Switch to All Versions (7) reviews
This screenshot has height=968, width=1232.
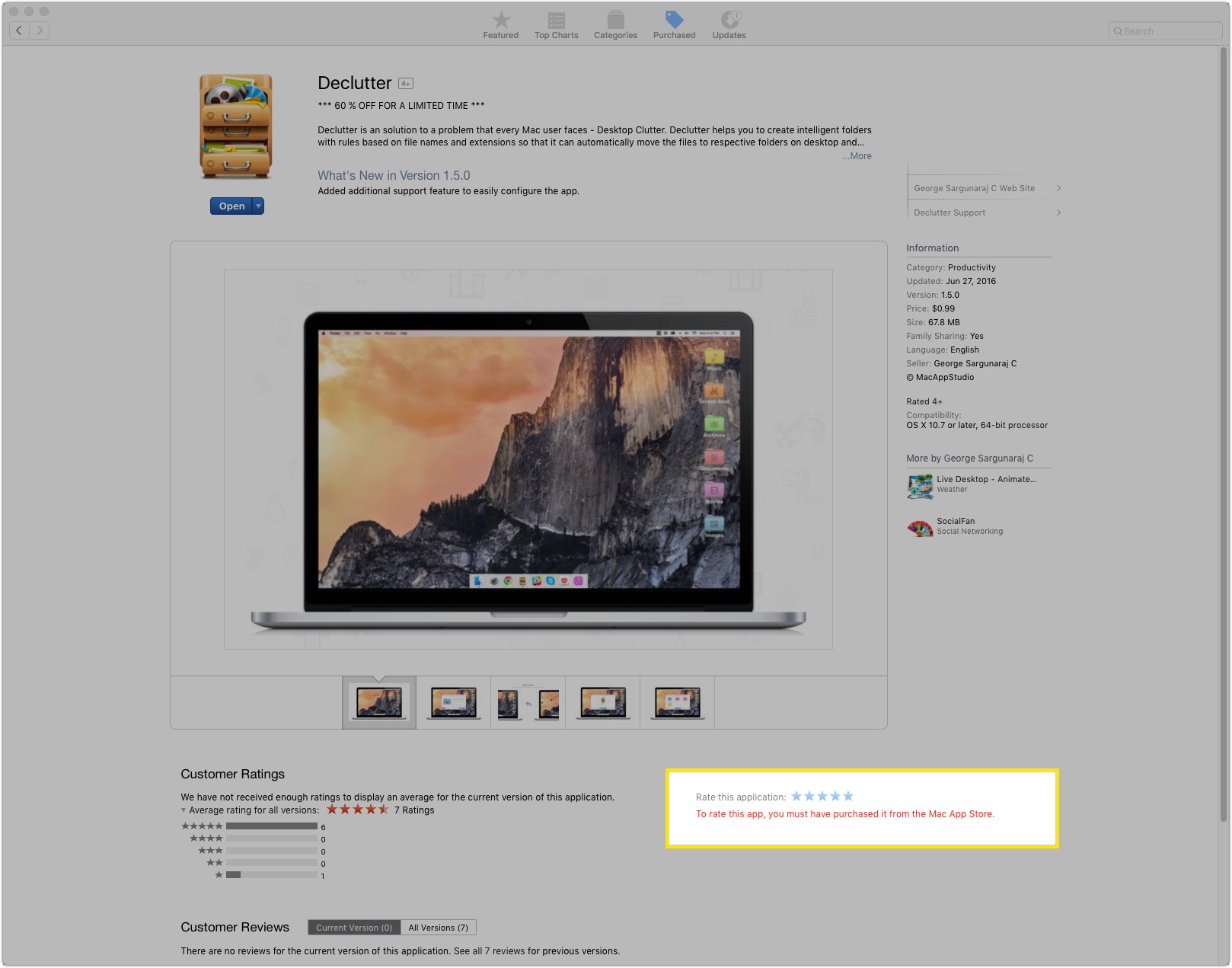coord(439,928)
